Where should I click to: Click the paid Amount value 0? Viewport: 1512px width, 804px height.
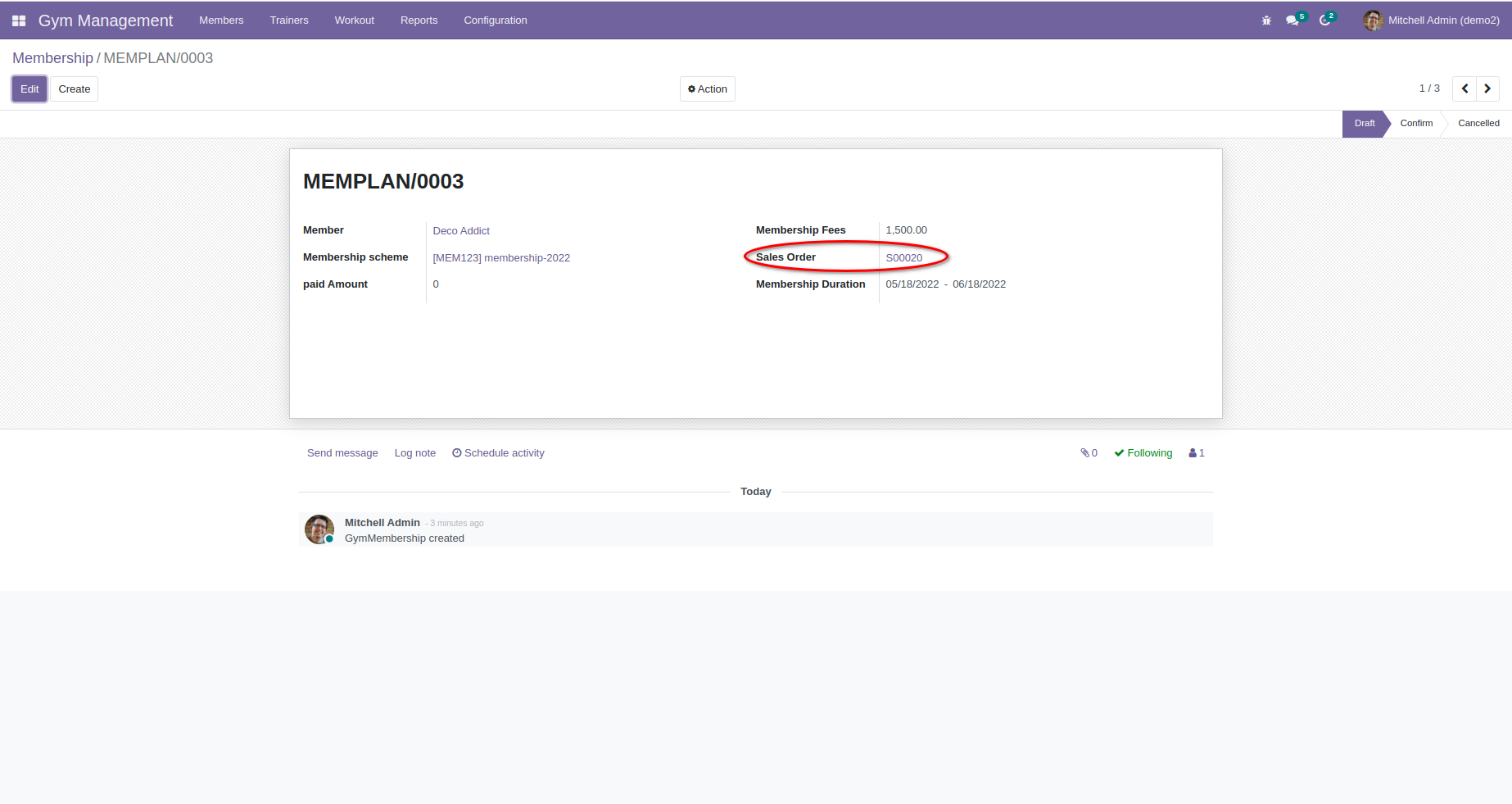coord(436,284)
